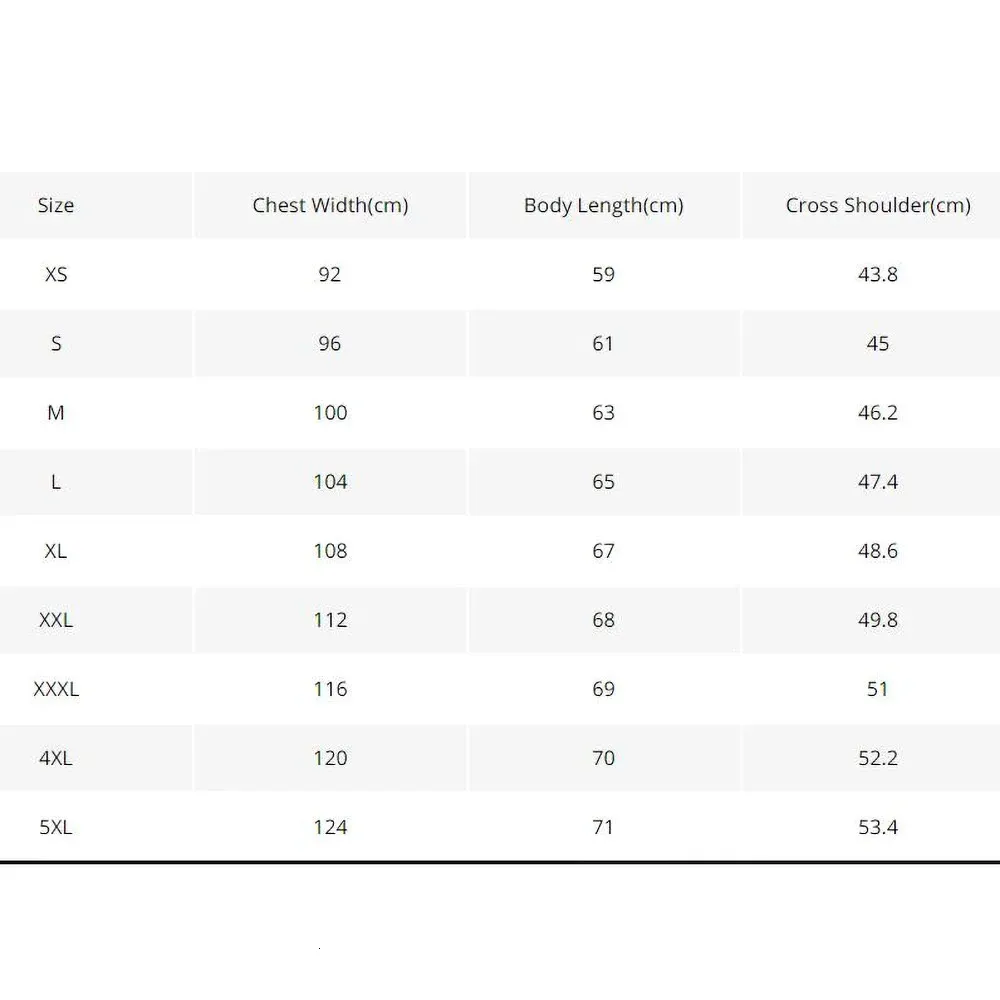Click chest width value 92
Viewport: 1000px width, 1000px height.
330,274
